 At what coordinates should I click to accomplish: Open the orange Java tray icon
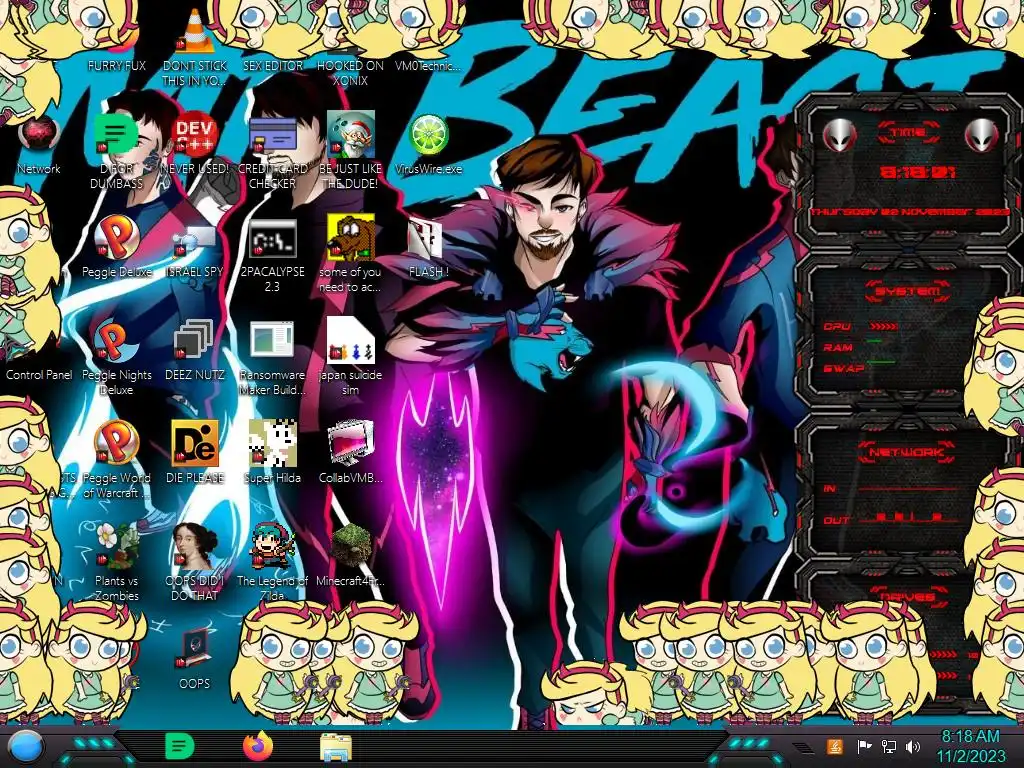point(834,746)
